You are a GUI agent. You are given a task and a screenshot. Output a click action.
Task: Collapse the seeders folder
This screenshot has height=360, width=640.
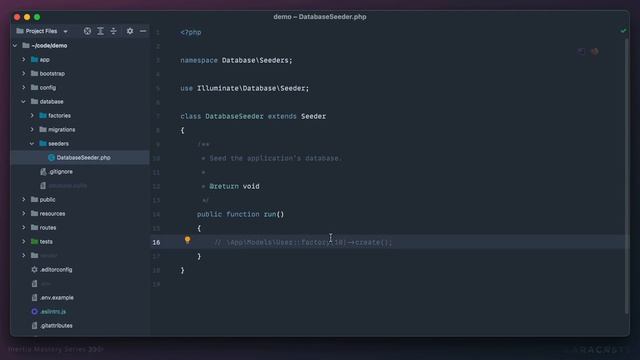click(32, 144)
